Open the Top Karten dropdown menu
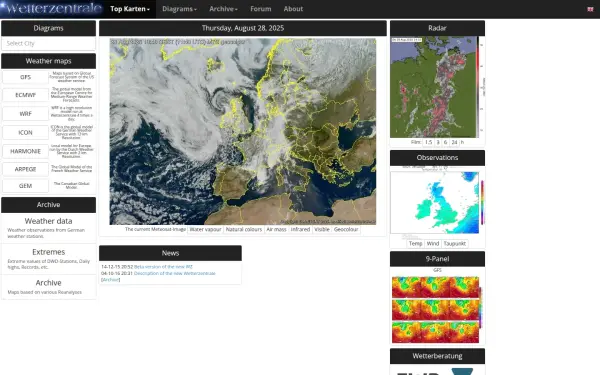 pos(130,9)
